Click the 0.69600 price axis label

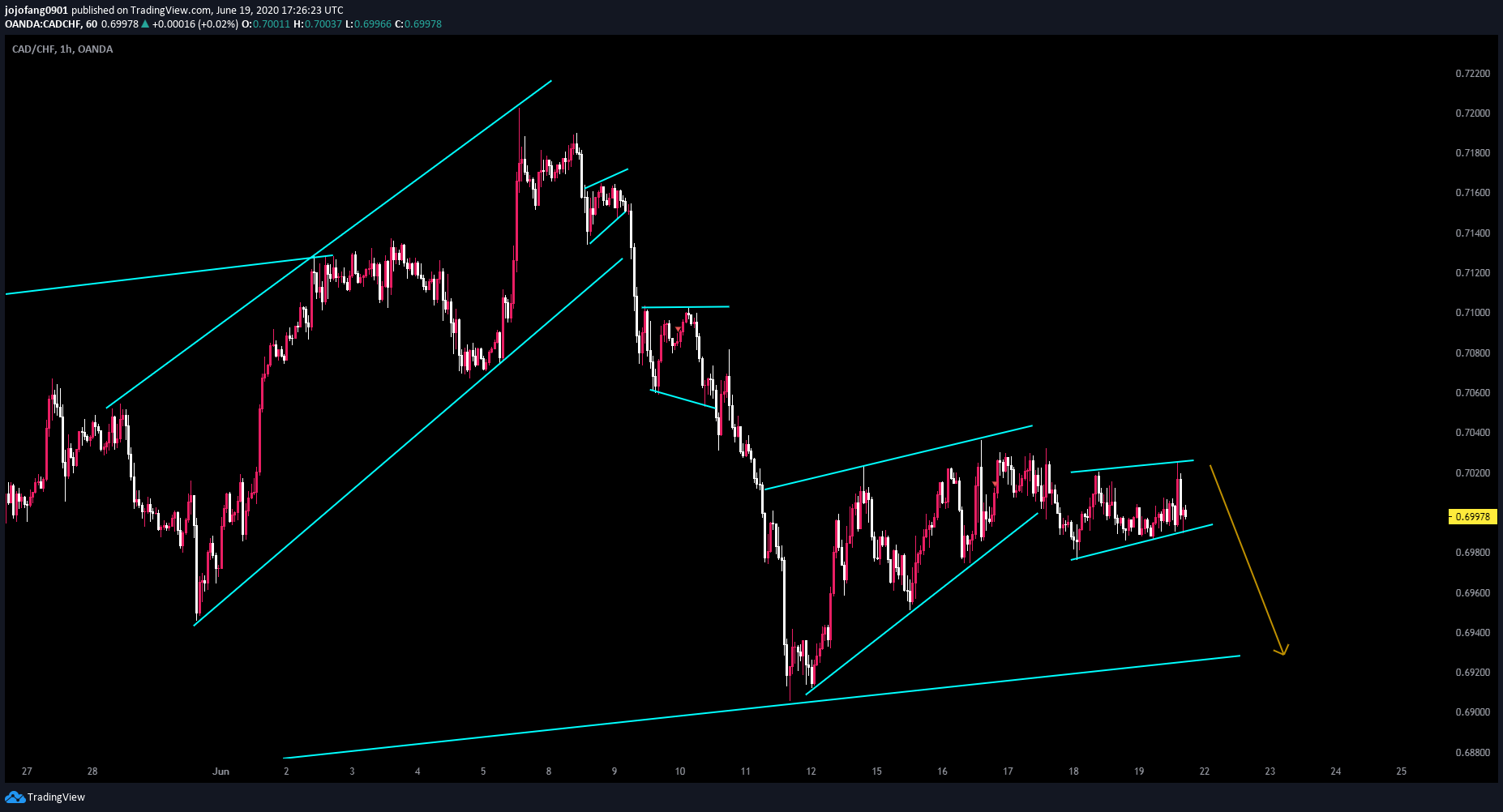pos(1473,593)
